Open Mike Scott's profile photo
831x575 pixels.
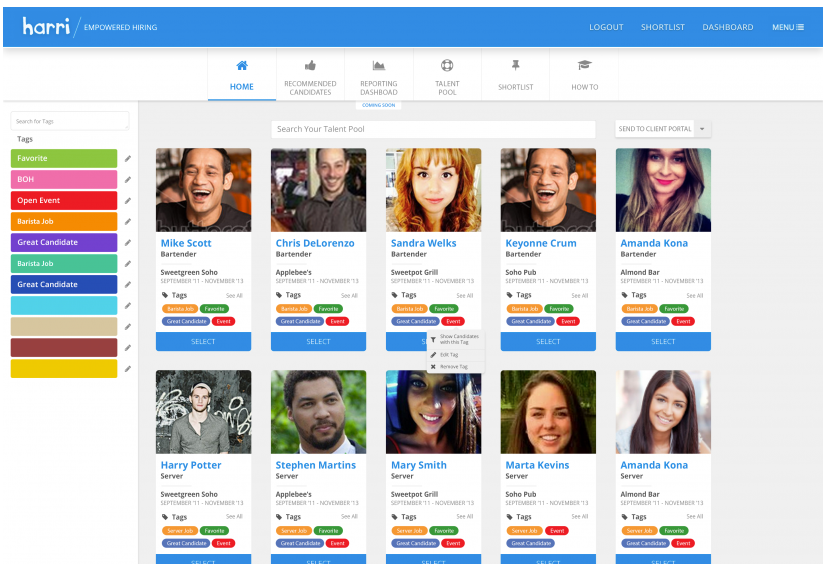(204, 190)
